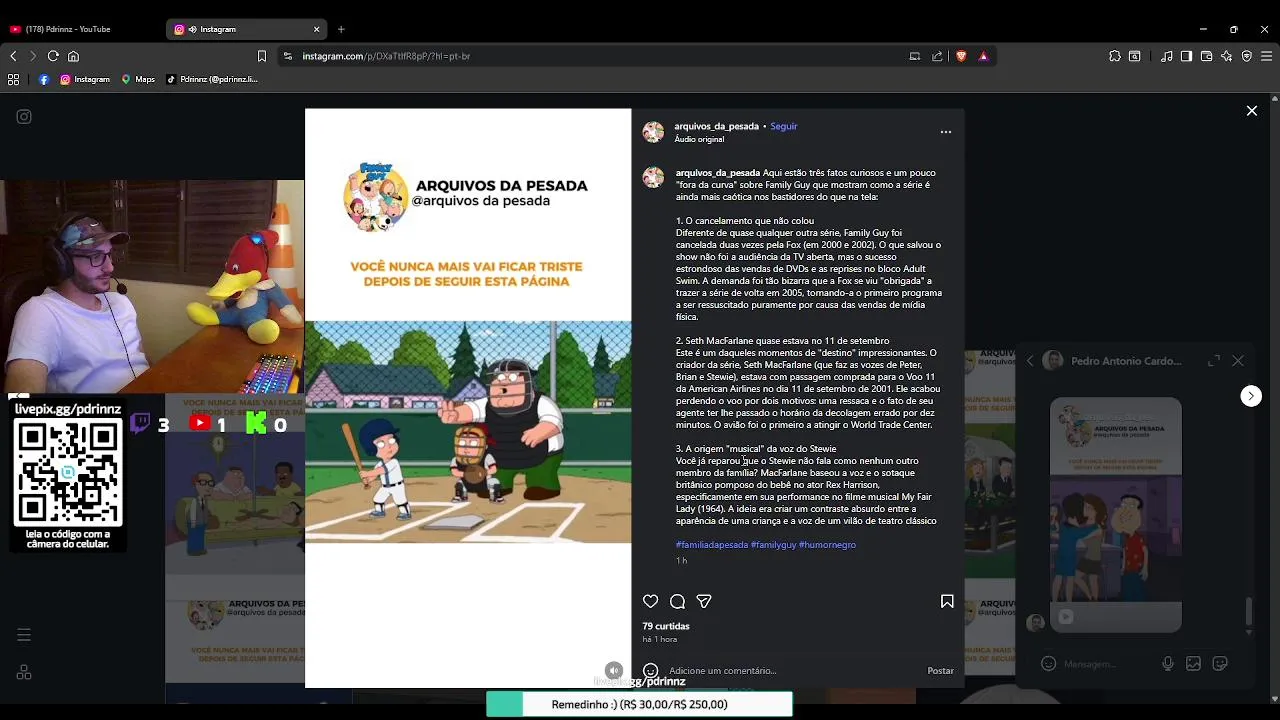Close the Pedro Antonio chat panel
This screenshot has width=1280, height=720.
tap(1238, 361)
